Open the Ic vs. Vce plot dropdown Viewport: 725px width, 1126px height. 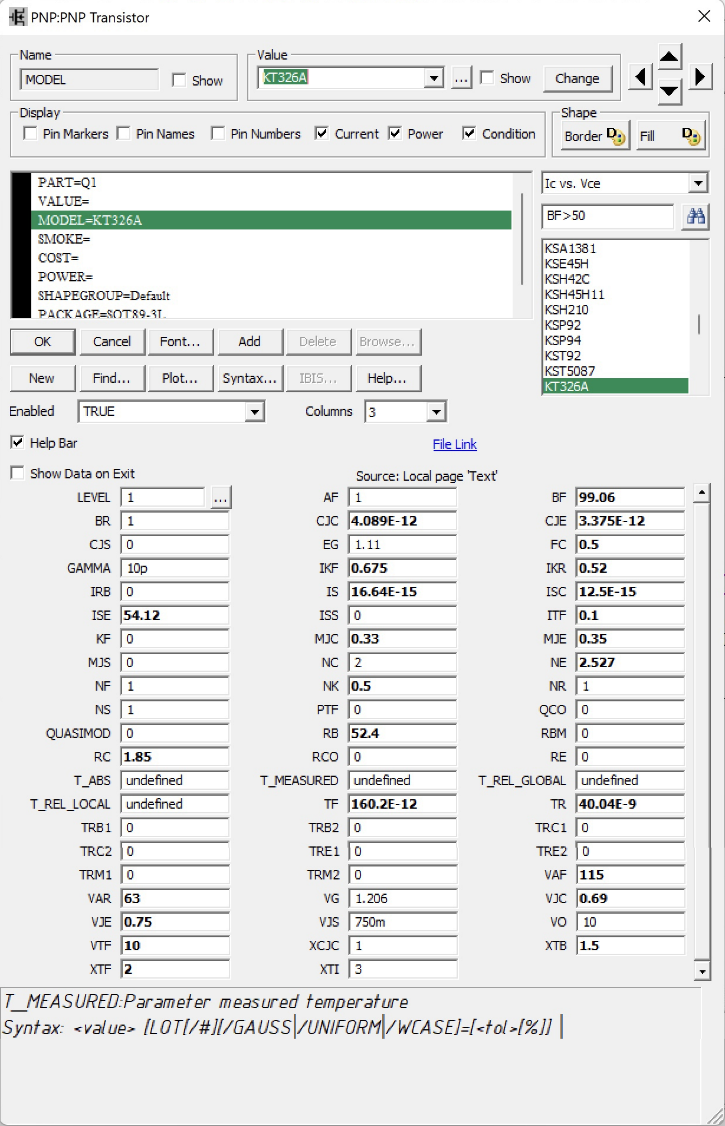click(698, 183)
